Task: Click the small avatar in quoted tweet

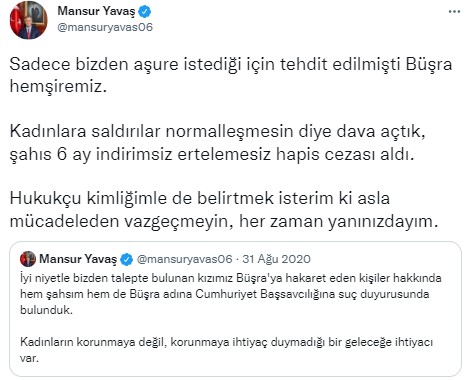Action: click(28, 259)
